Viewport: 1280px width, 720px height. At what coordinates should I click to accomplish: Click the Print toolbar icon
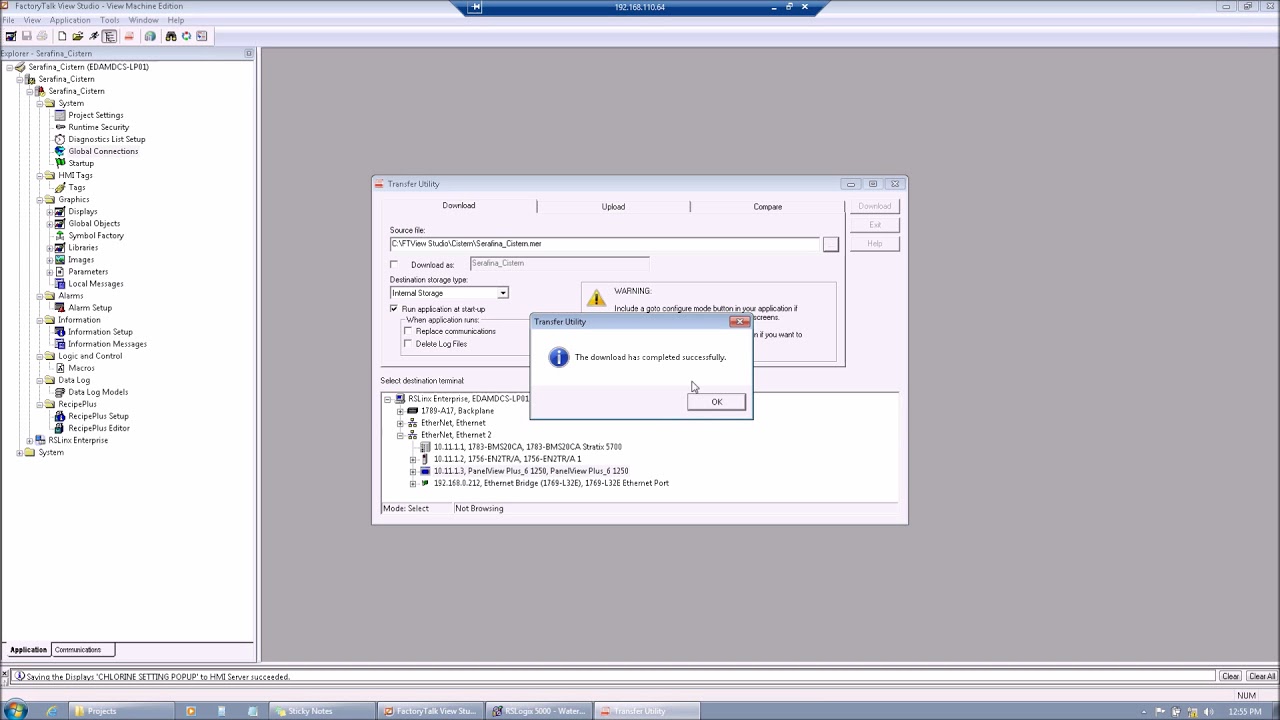click(41, 36)
